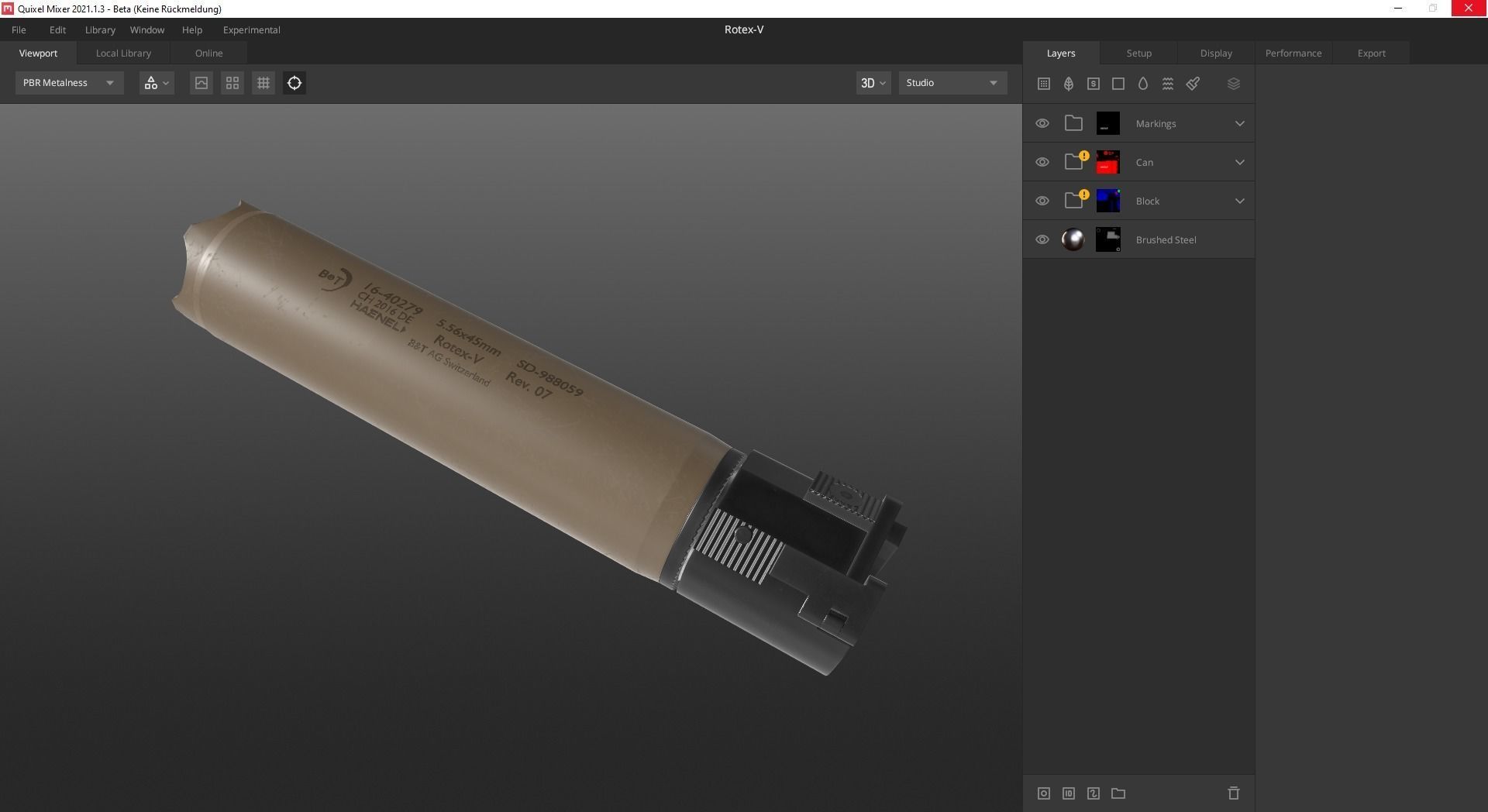Expand the Markings group chevron
This screenshot has height=812, width=1488.
1240,123
